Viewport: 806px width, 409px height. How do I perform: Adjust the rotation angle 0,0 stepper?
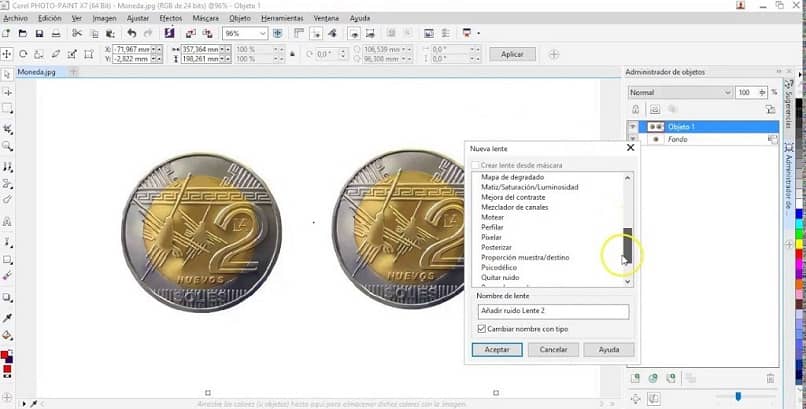[x=341, y=54]
